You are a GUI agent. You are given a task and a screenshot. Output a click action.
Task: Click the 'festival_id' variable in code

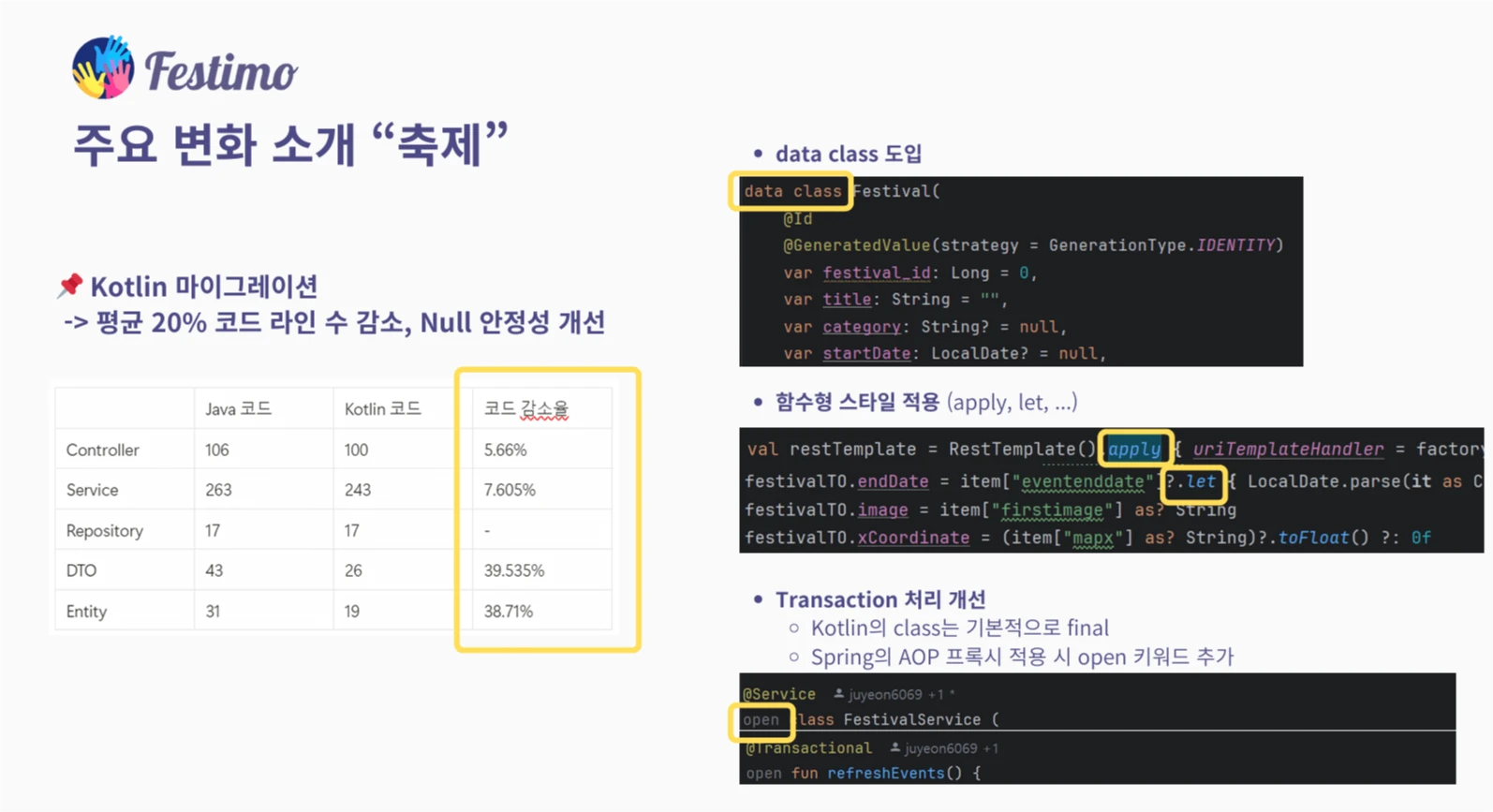[876, 273]
